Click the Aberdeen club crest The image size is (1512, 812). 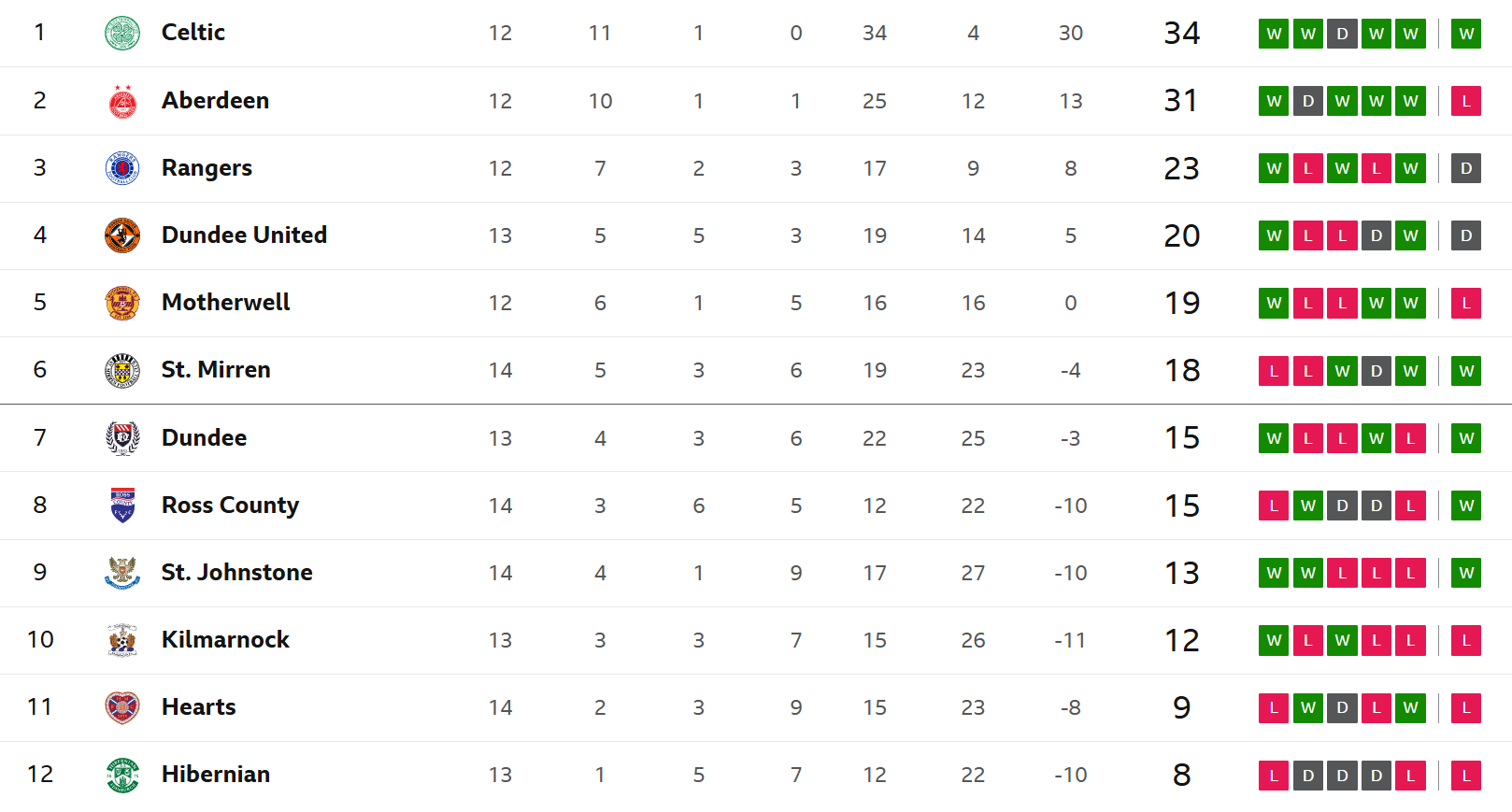122,101
